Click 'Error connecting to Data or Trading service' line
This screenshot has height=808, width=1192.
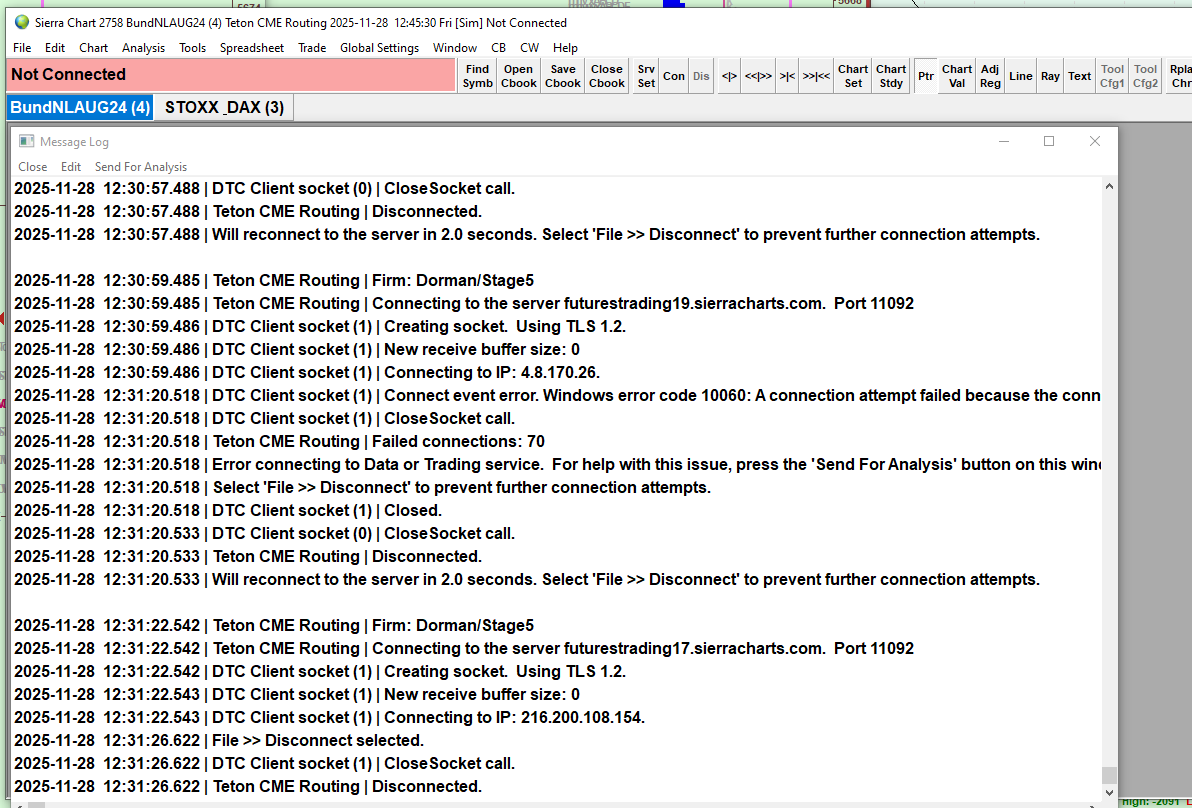557,464
